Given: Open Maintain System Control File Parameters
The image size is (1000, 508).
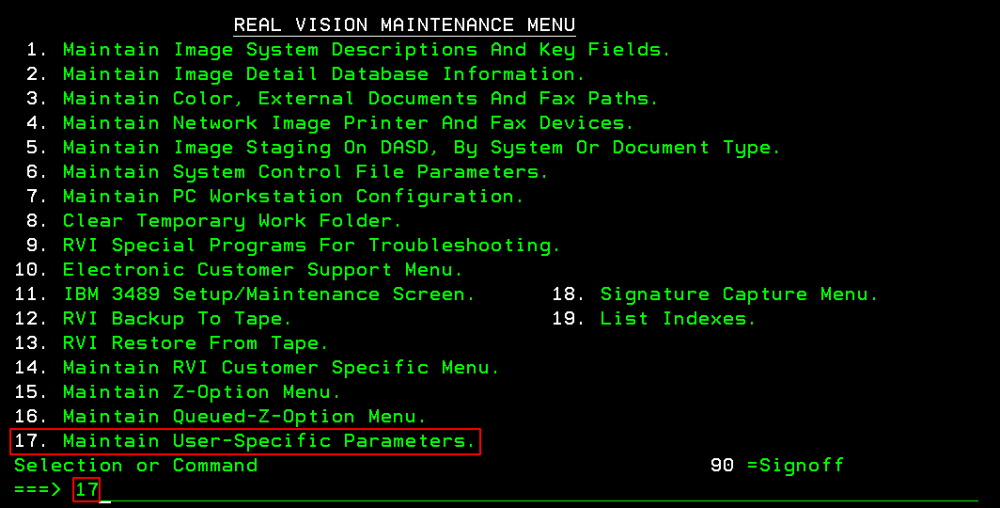Looking at the screenshot, I should tap(287, 172).
